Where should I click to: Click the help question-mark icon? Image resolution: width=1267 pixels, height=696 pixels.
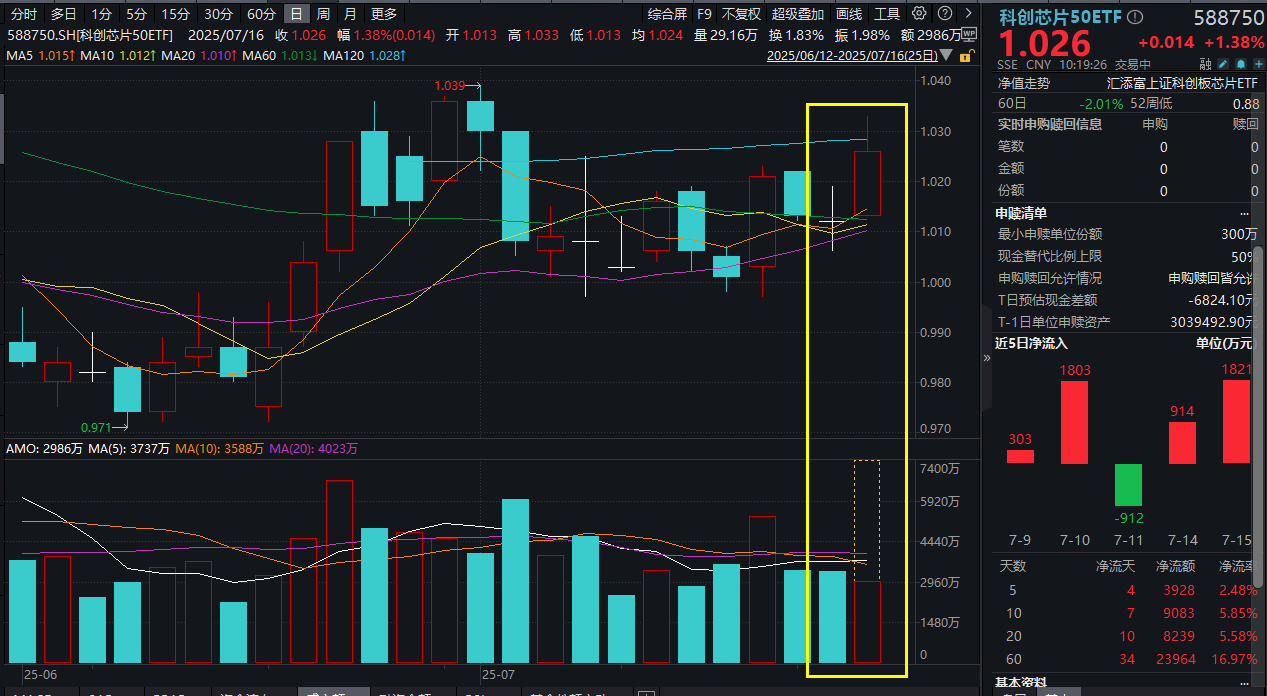tap(944, 13)
